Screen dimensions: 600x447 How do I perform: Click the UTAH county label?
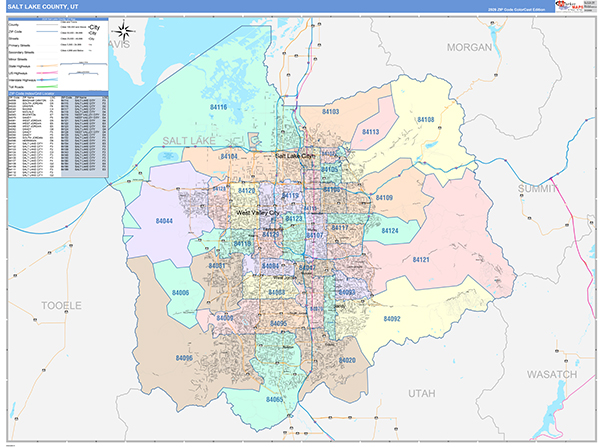(422, 393)
